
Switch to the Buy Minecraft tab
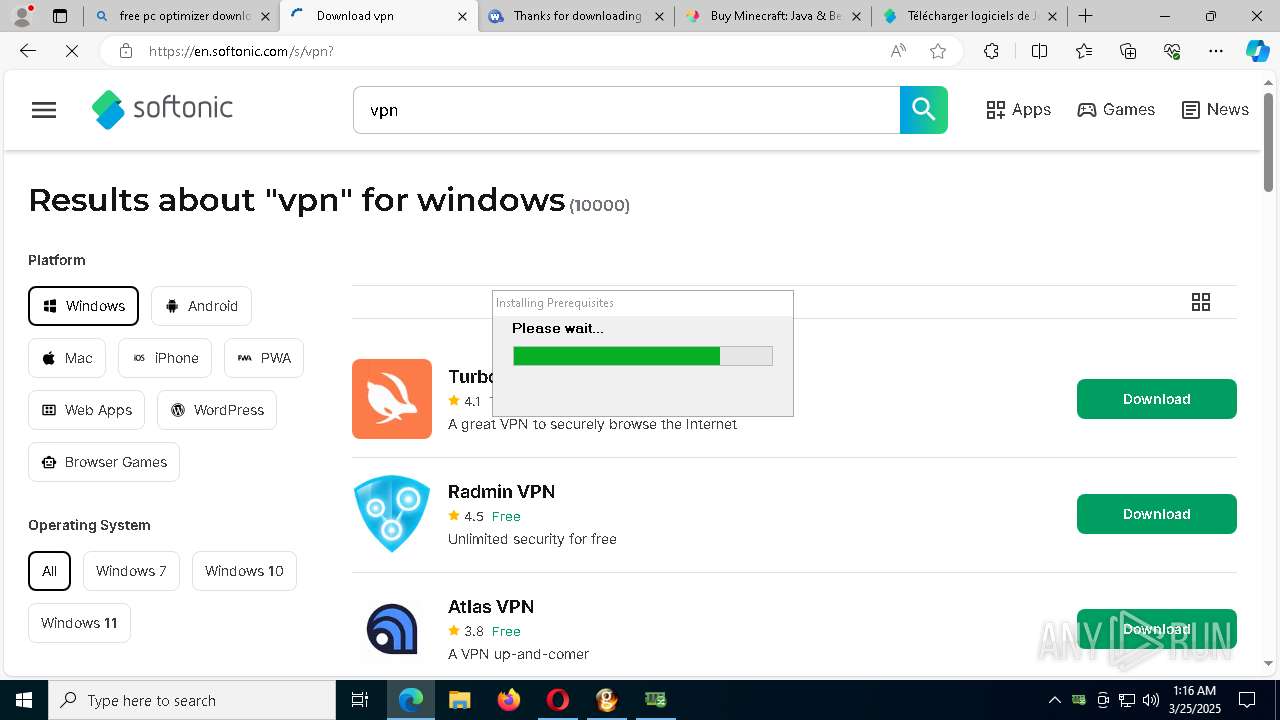tap(772, 16)
